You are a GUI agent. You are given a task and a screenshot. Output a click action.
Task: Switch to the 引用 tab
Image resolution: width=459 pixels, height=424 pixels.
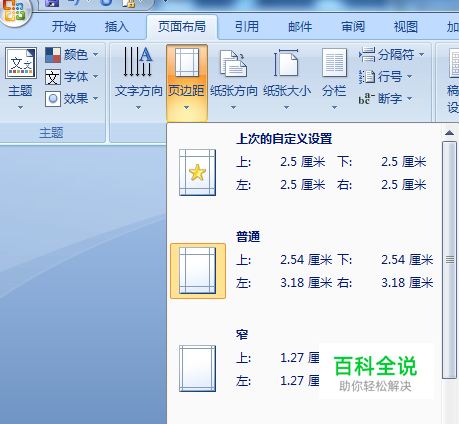pyautogui.click(x=247, y=27)
